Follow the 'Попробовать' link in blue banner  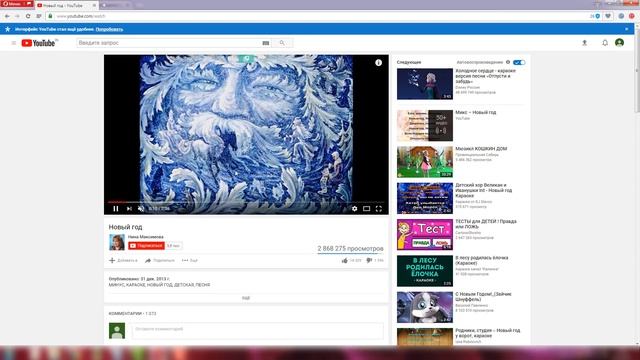(109, 29)
